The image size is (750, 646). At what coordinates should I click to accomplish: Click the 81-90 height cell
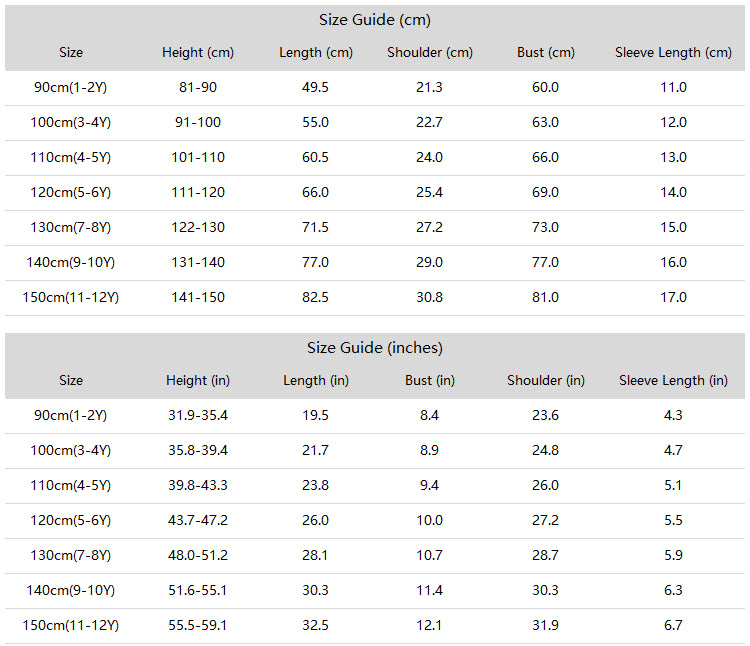(198, 88)
